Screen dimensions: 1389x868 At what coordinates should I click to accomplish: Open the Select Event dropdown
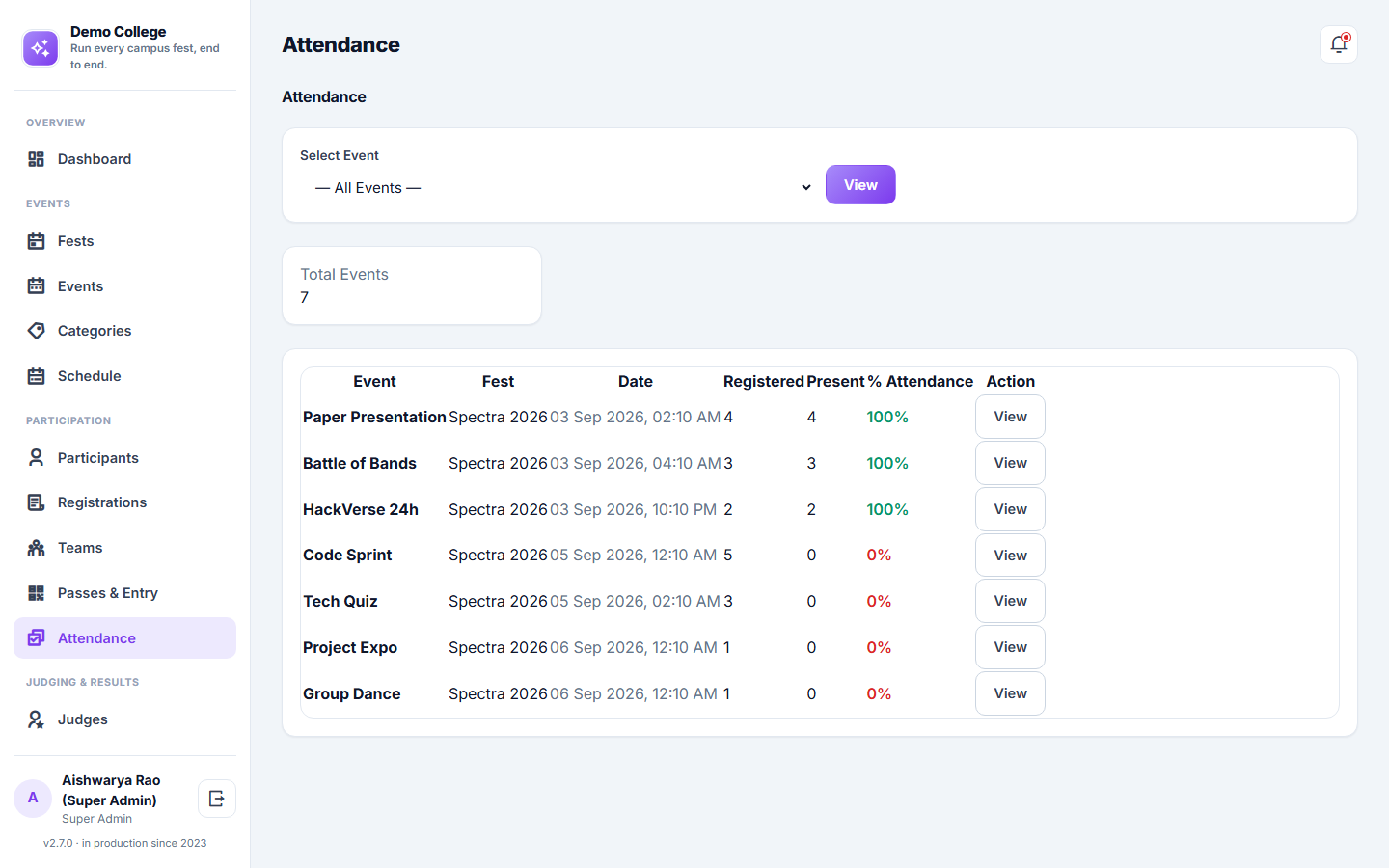point(559,188)
